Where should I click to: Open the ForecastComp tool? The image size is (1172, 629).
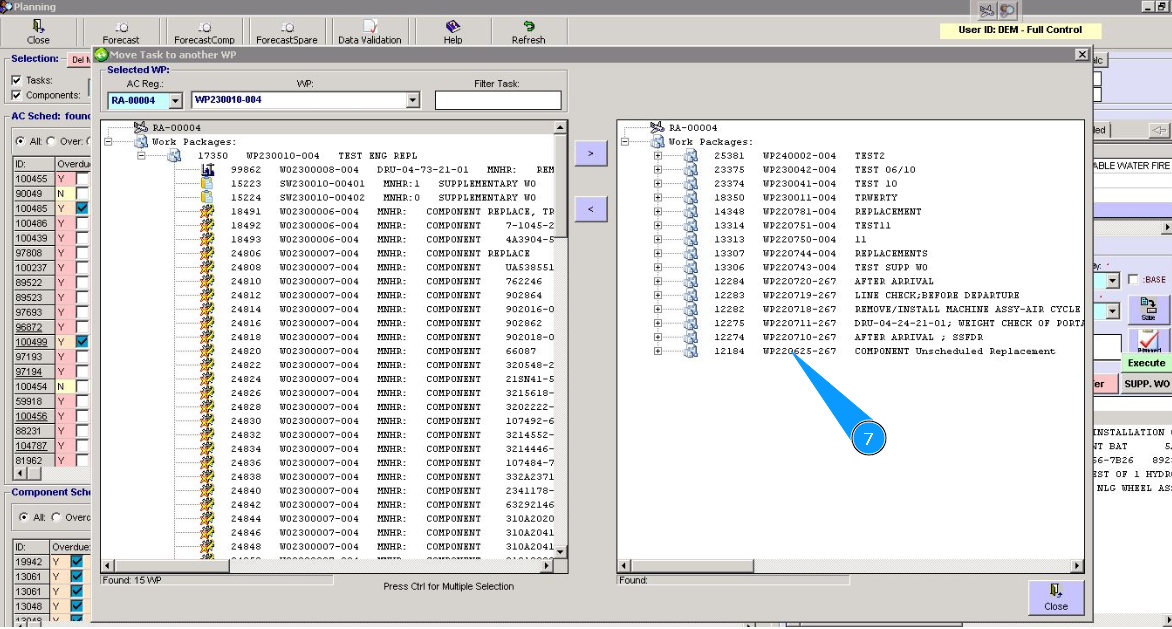tap(204, 28)
